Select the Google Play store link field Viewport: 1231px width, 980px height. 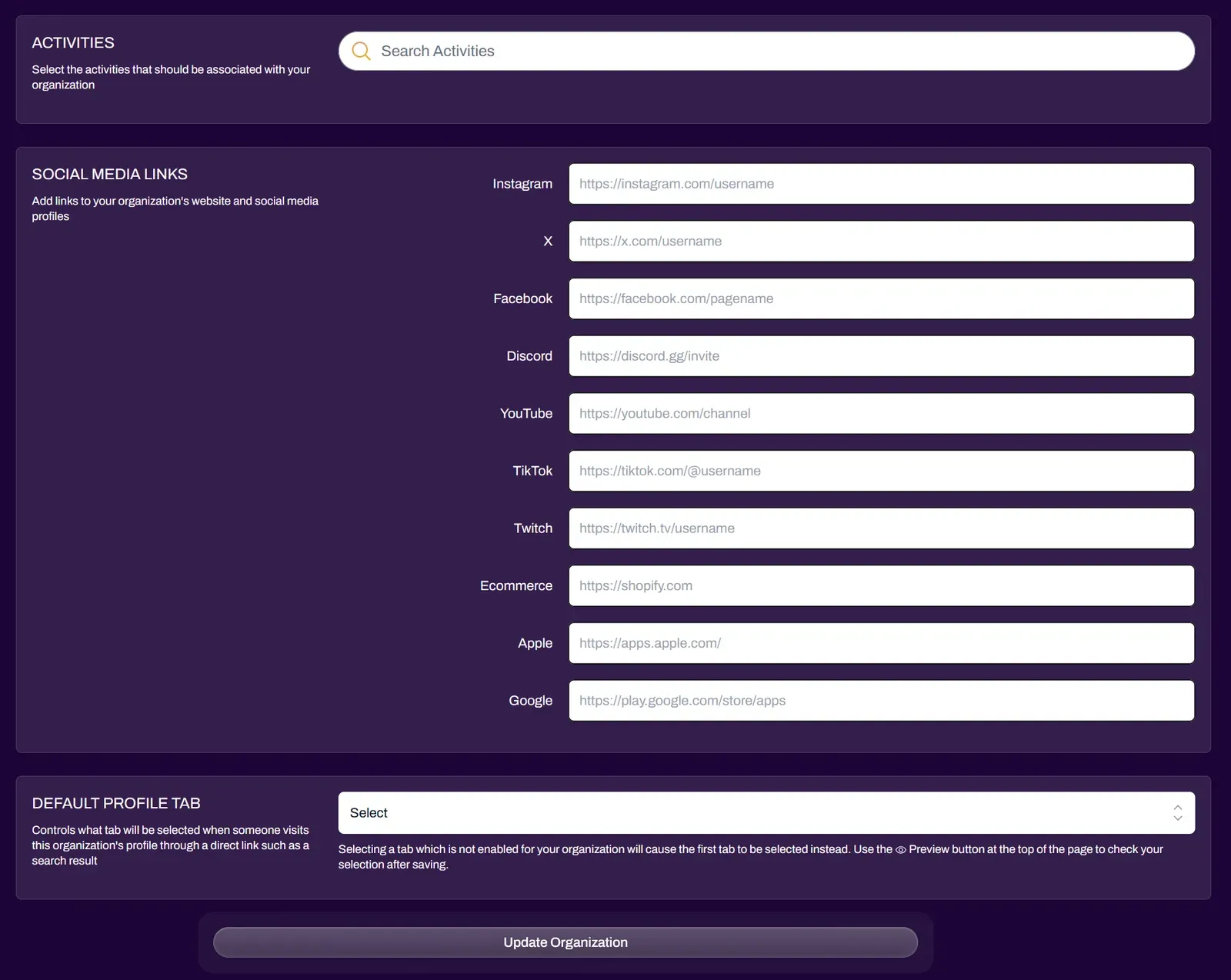point(881,701)
